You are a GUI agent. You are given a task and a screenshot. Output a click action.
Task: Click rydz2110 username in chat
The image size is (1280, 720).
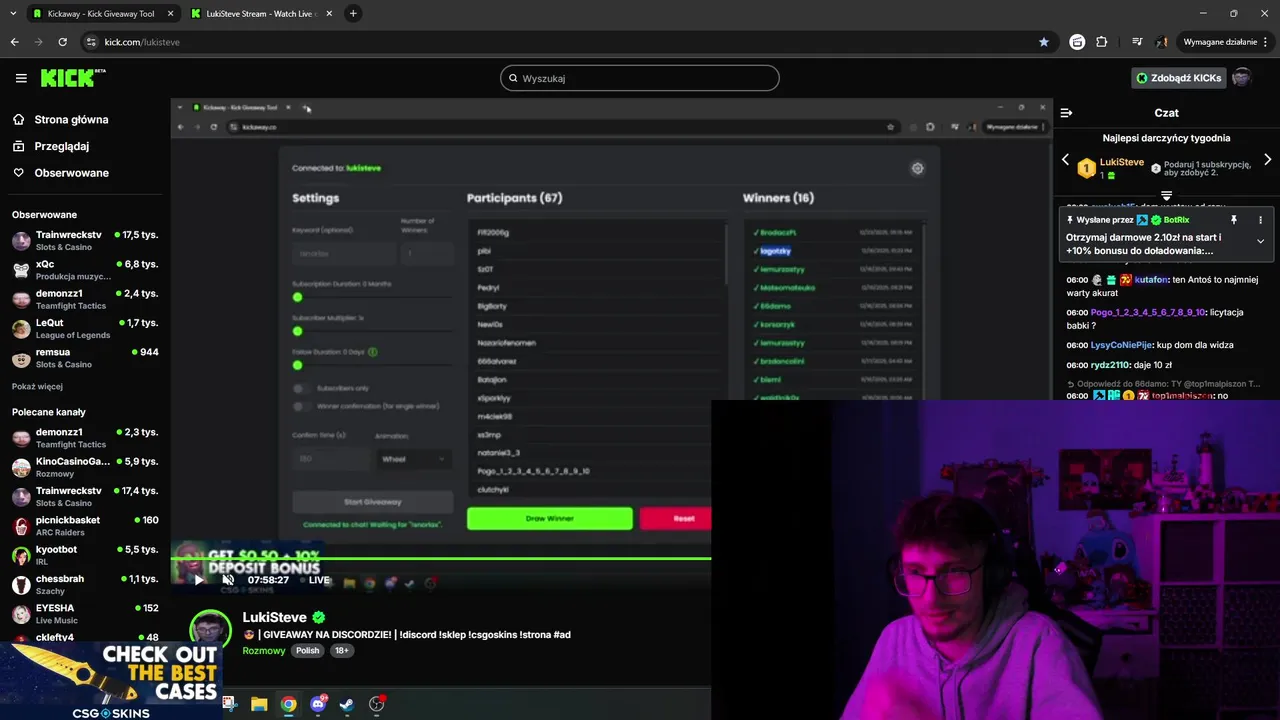pyautogui.click(x=1110, y=365)
